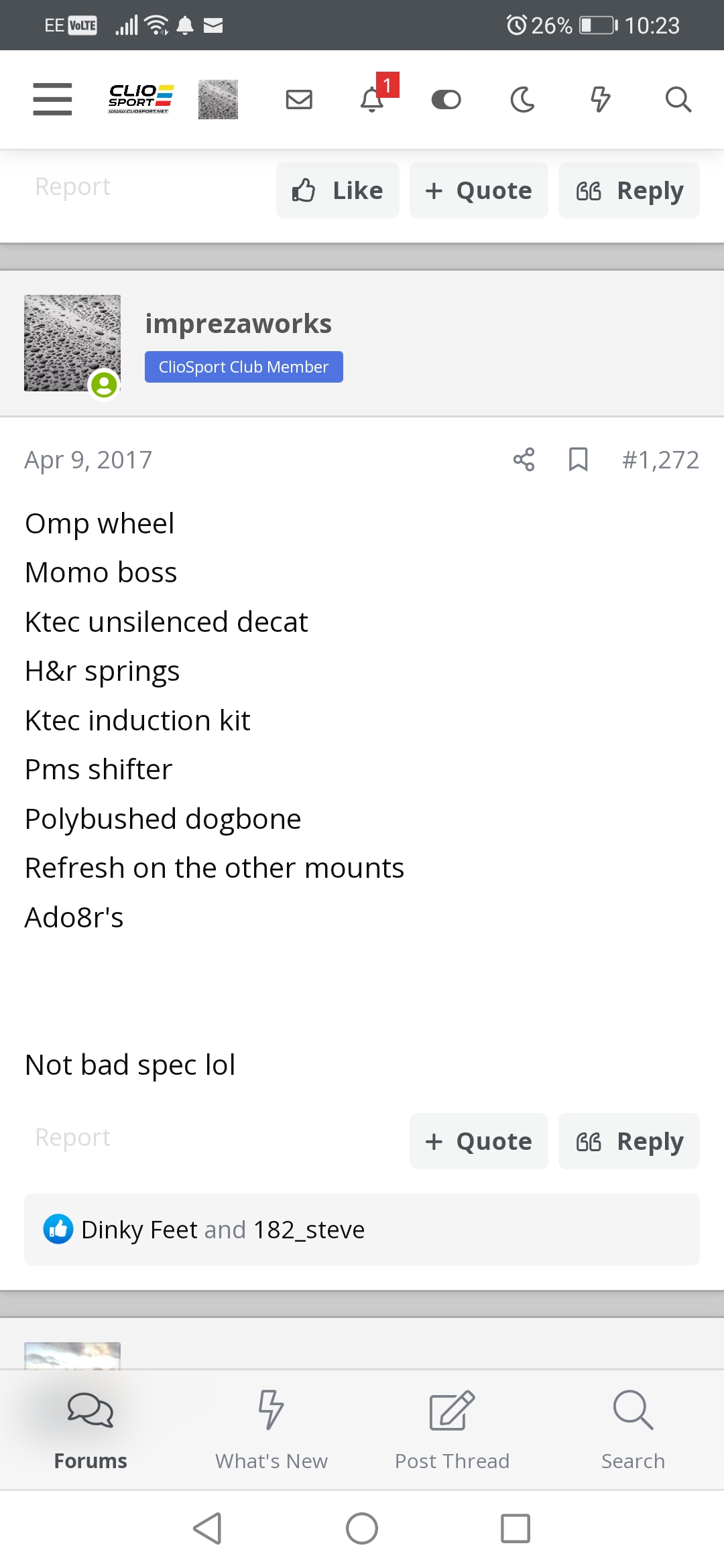This screenshot has width=724, height=1568.
Task: Open the Post Thread icon
Action: 452,1430
